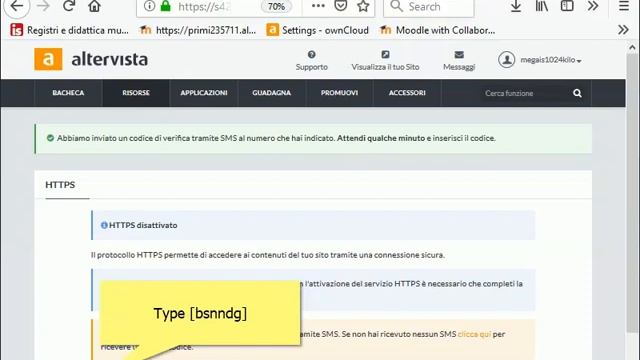Click the user avatar icon
Viewport: 640px width, 360px height.
tap(506, 60)
